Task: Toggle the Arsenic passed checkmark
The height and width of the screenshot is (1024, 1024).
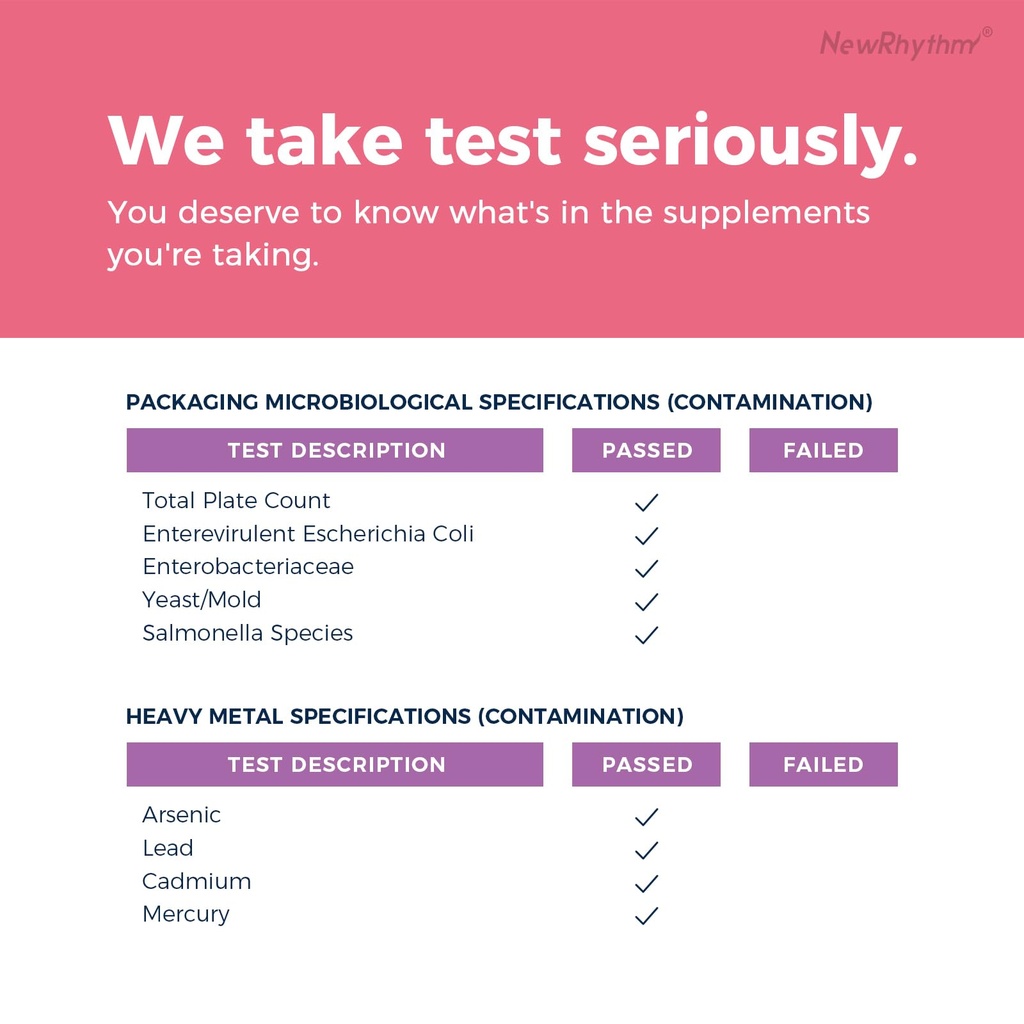Action: (647, 816)
